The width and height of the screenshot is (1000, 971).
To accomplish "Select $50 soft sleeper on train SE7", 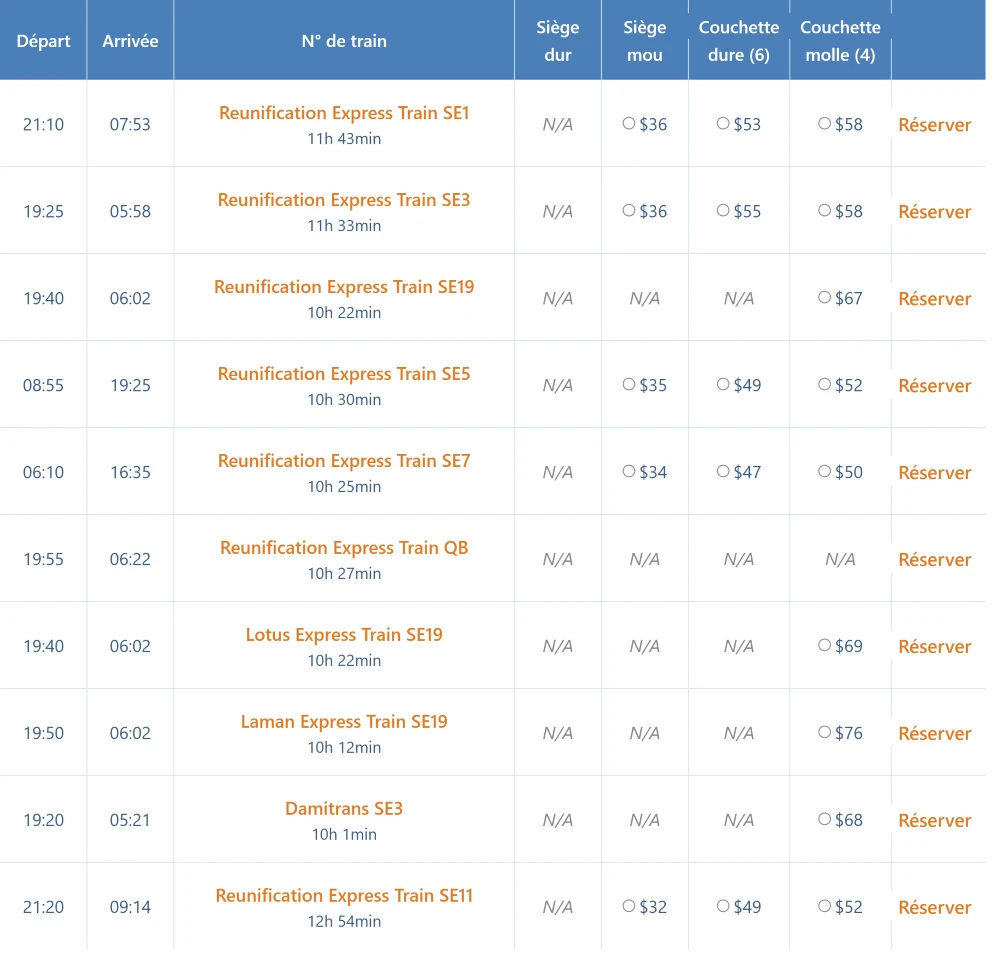I will [825, 471].
